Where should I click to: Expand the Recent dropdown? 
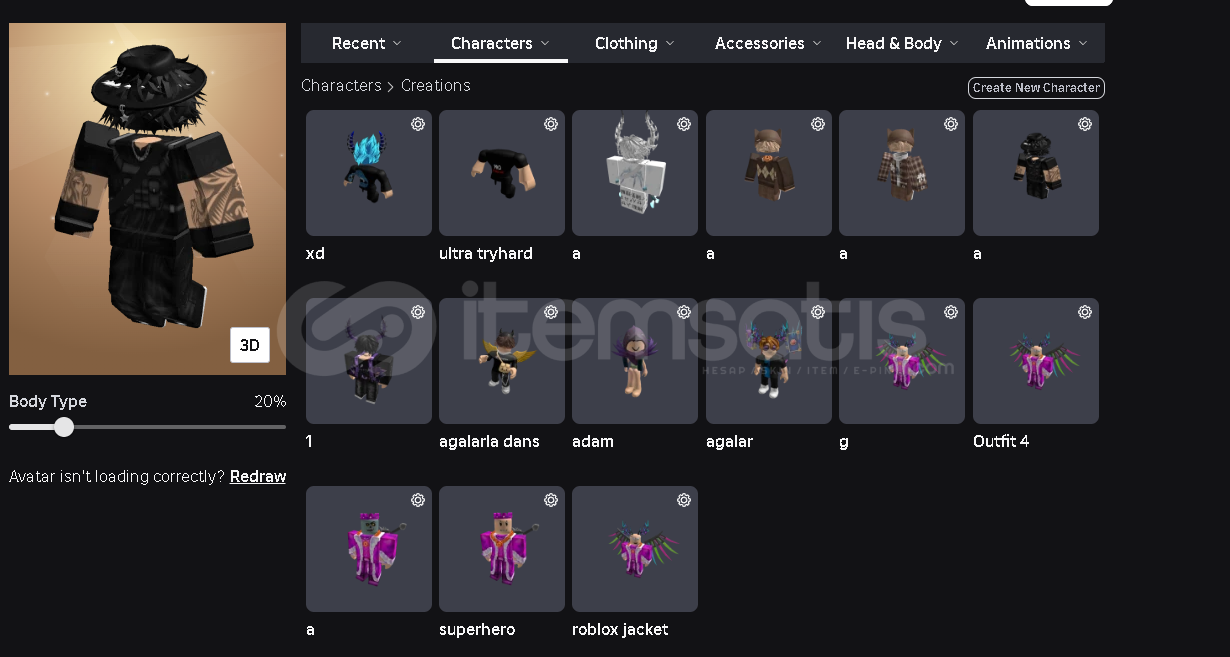[367, 43]
